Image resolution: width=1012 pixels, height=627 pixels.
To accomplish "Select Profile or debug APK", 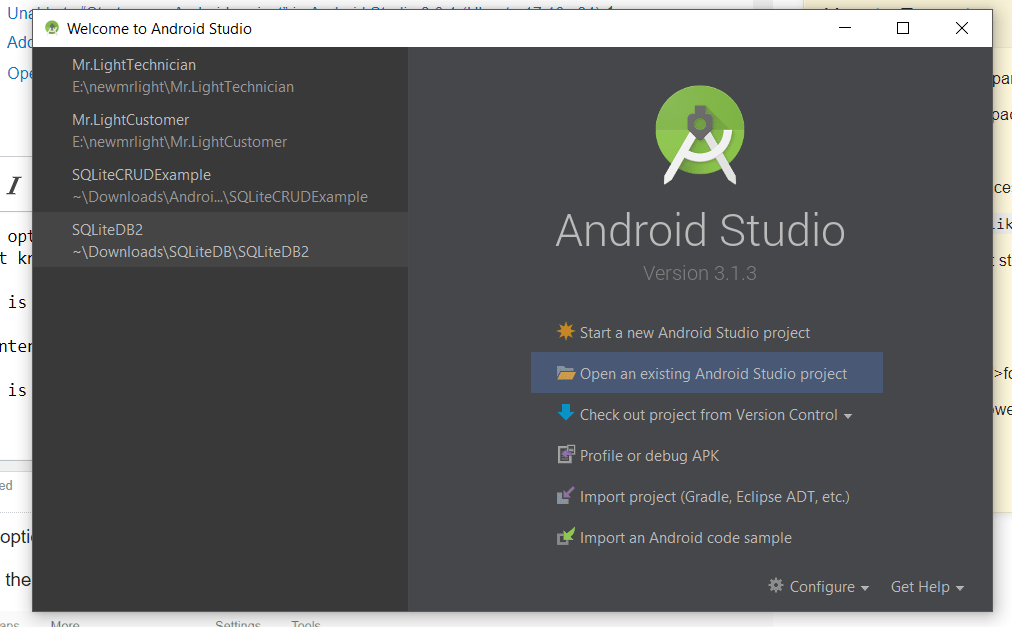I will click(649, 456).
